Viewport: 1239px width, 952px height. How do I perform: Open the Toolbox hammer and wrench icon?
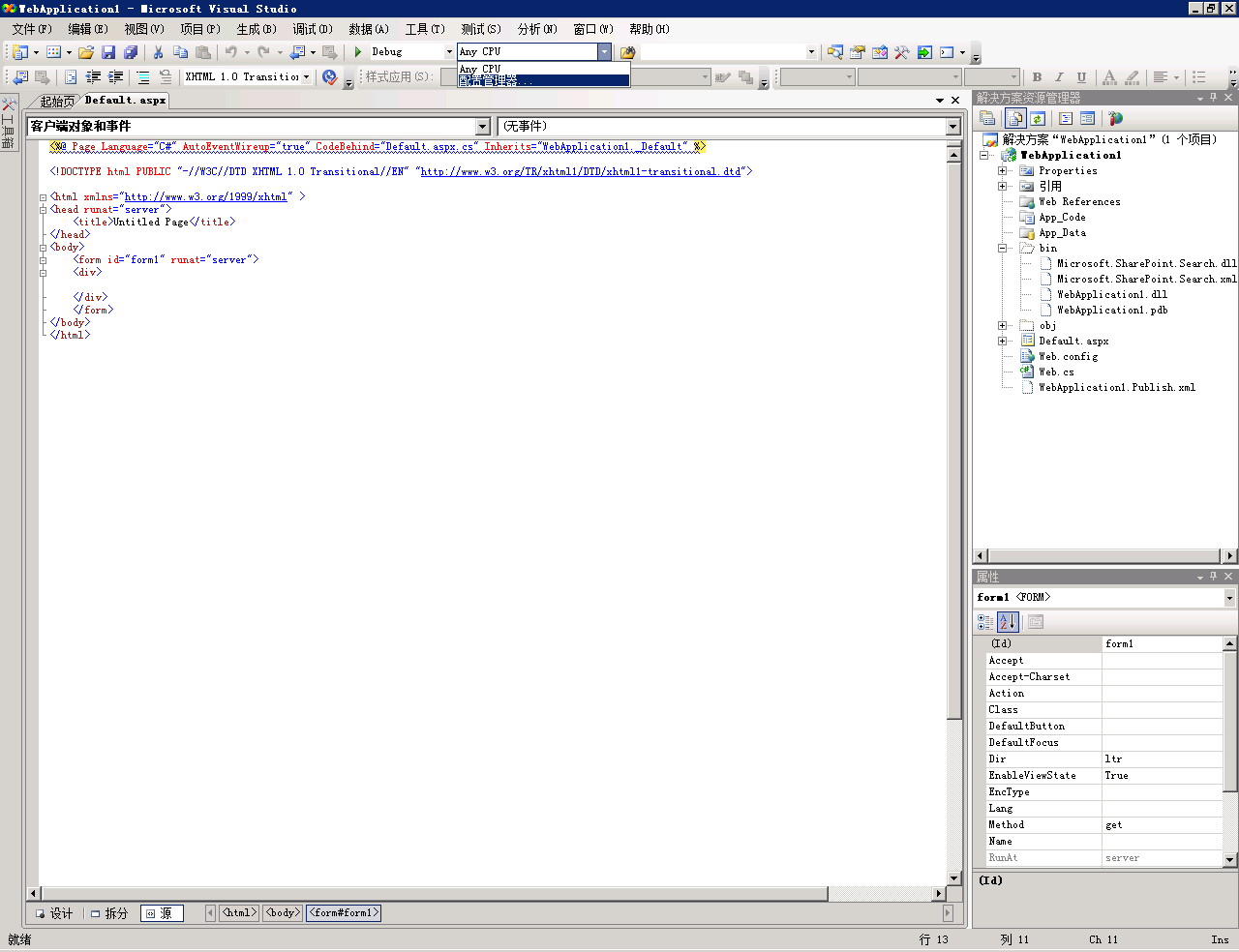pos(902,52)
